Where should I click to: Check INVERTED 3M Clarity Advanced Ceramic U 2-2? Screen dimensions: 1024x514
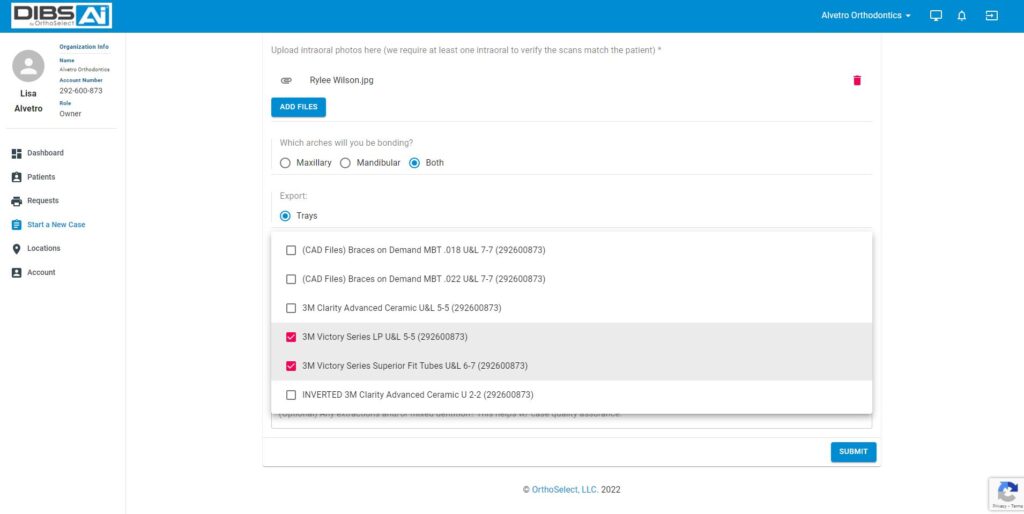pyautogui.click(x=291, y=395)
